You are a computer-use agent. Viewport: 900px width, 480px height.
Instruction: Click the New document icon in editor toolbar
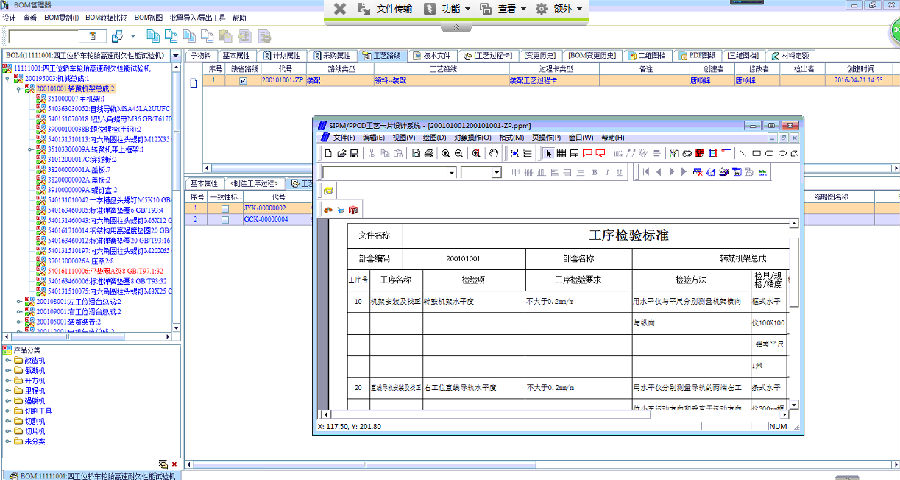tap(327, 153)
